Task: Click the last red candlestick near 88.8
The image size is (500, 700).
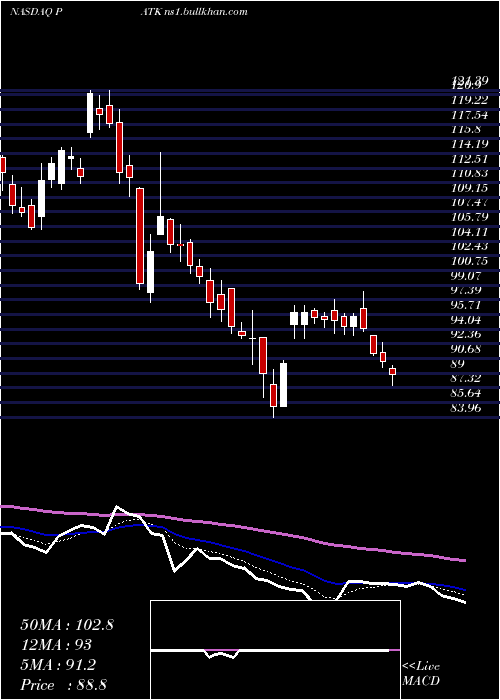Action: click(x=392, y=371)
